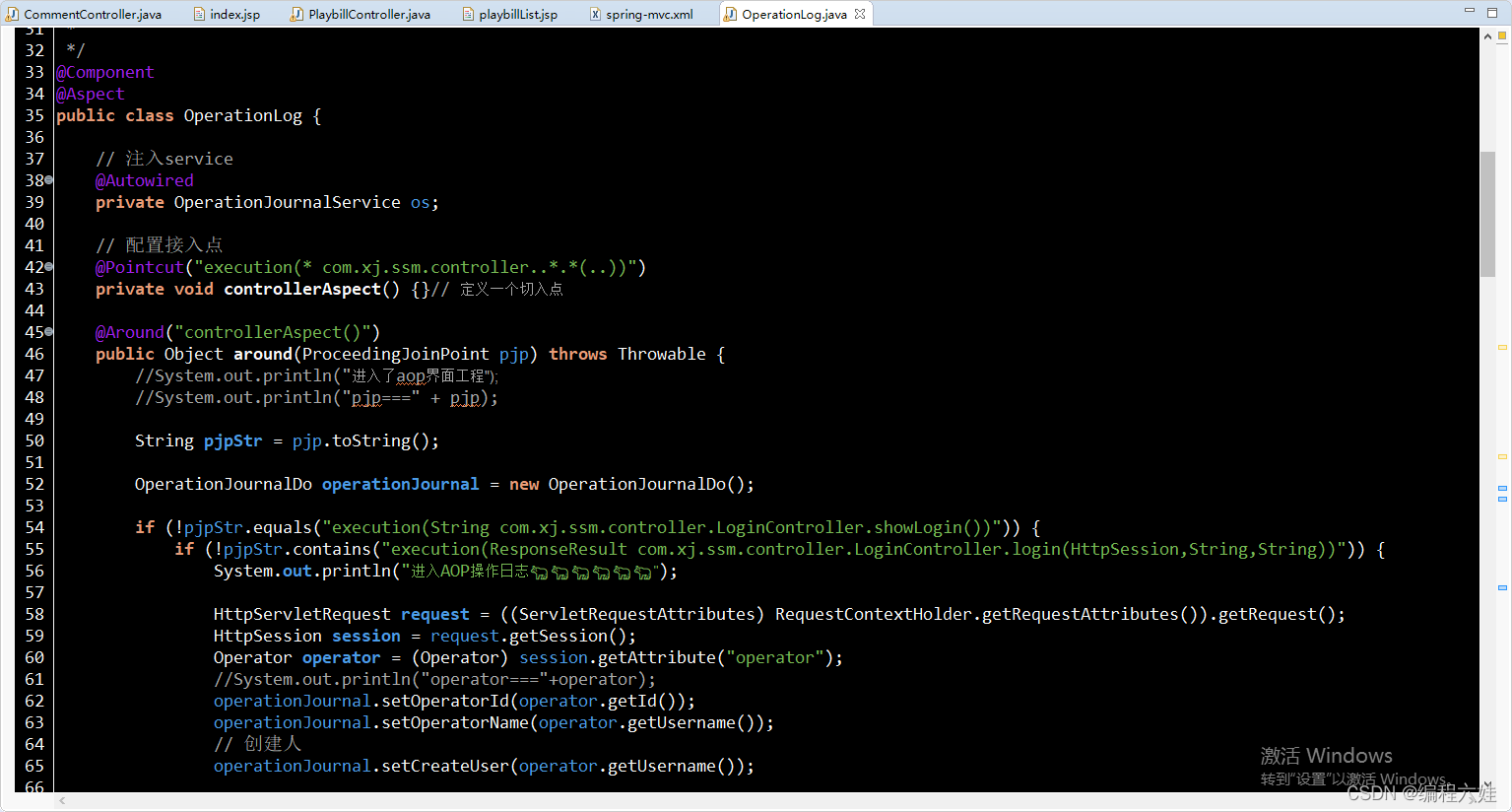Screen dimensions: 1512x812
Task: Click System.out.println statement on line 56
Action: [x=445, y=571]
